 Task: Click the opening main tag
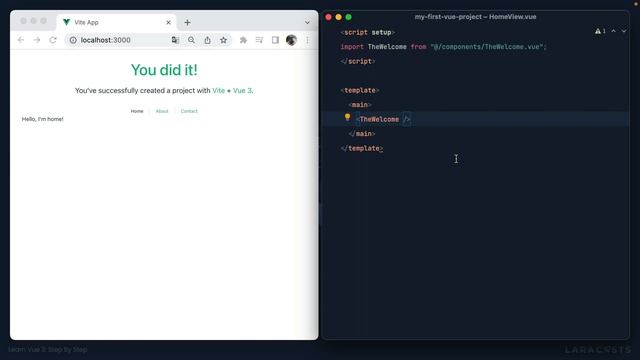(x=360, y=104)
